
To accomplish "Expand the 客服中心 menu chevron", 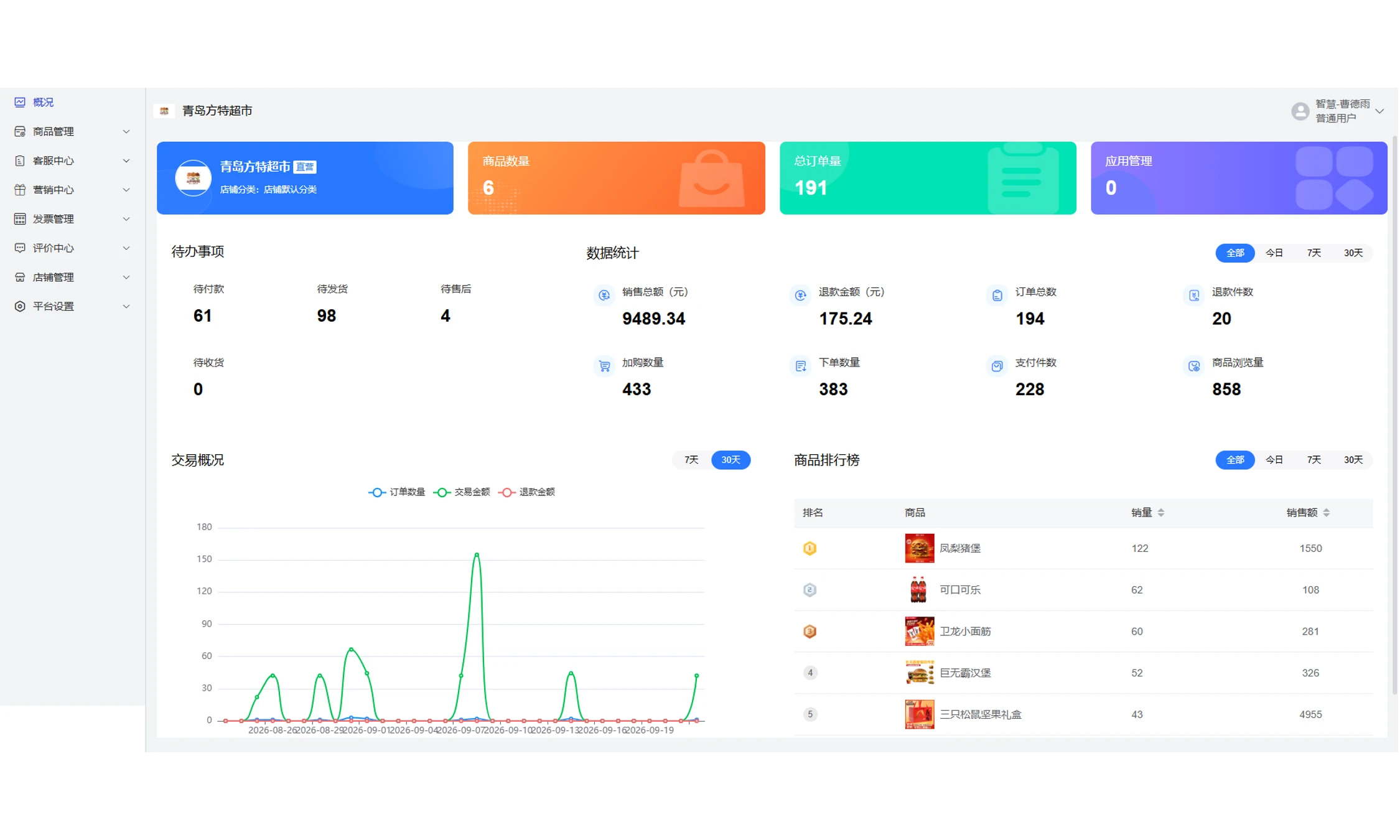I will [x=126, y=161].
